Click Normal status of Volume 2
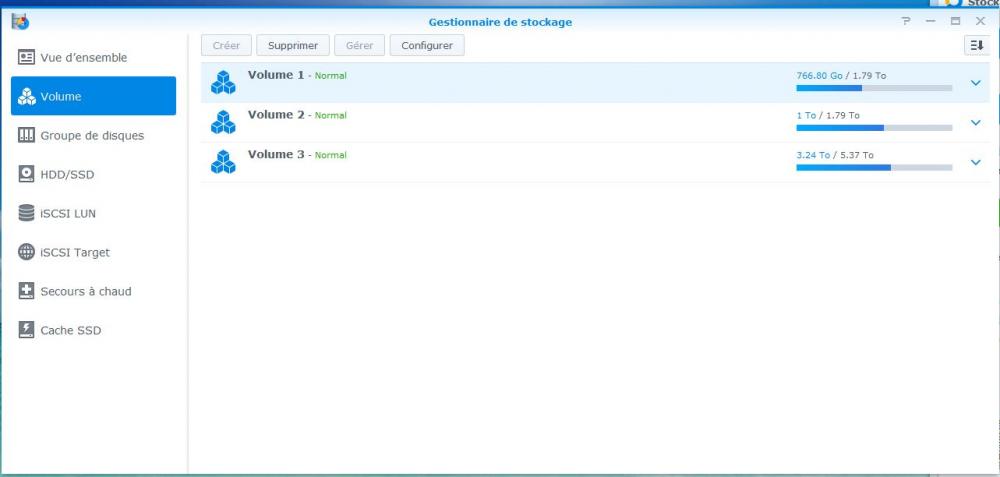This screenshot has height=477, width=1000. click(330, 115)
